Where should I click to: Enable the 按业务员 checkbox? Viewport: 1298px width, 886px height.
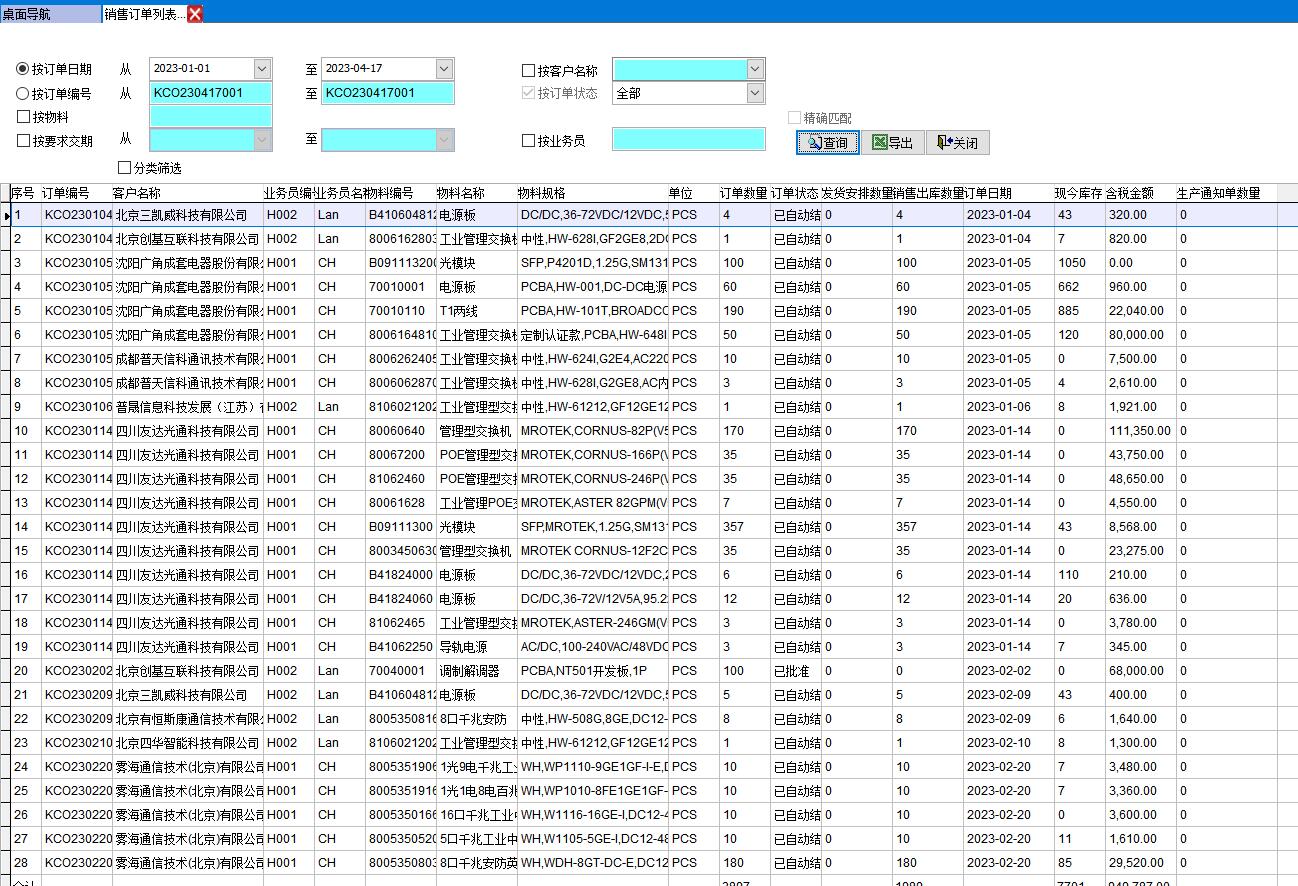[528, 141]
